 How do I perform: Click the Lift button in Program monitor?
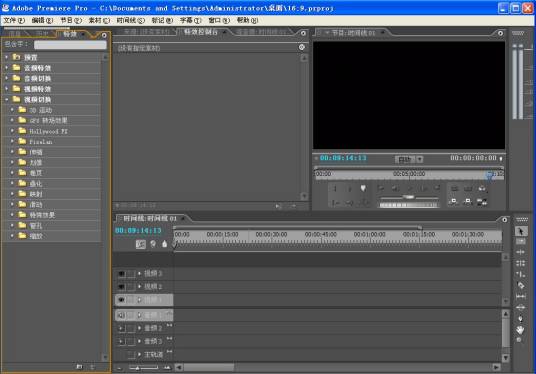pyautogui.click(x=454, y=189)
